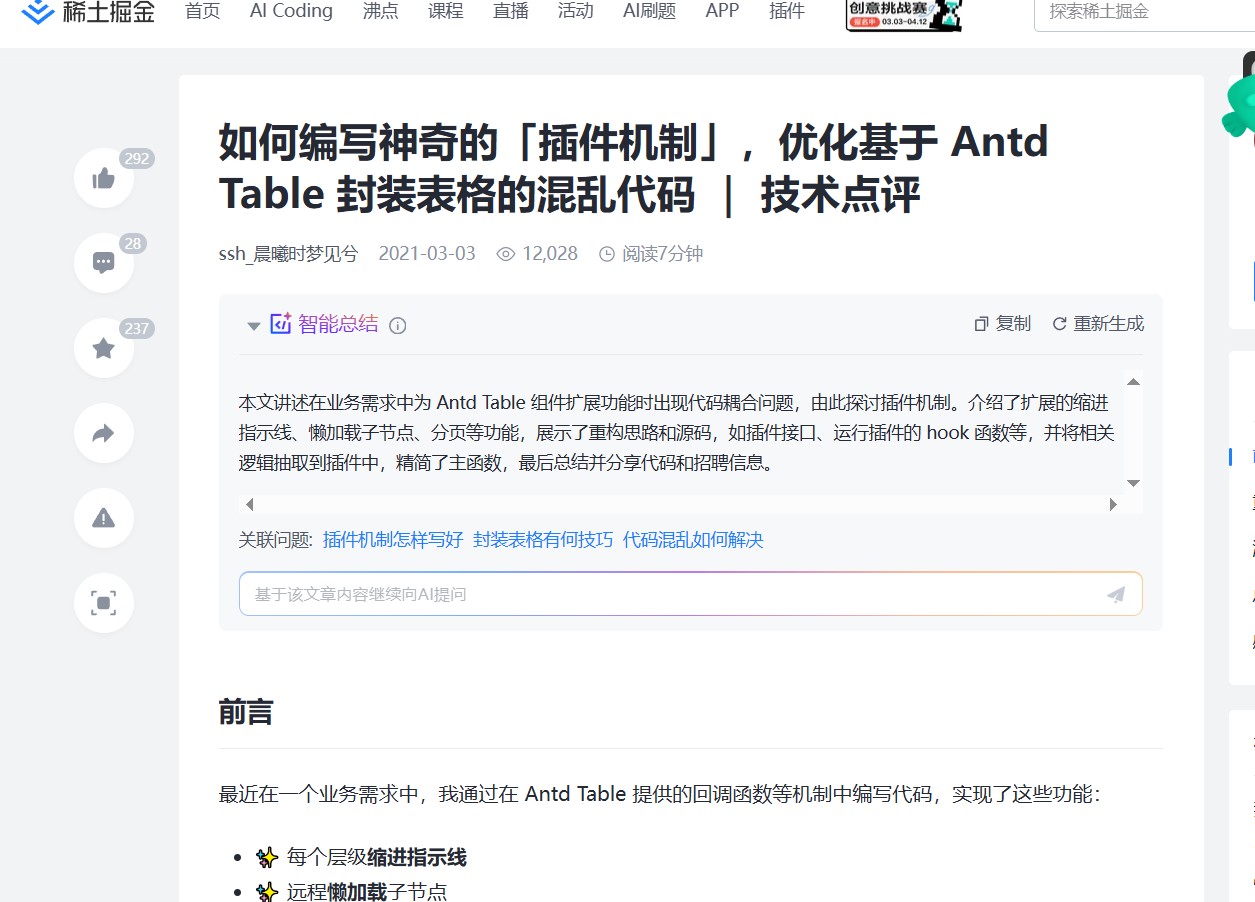Click the 稀土掘金 brand text

pos(109,12)
